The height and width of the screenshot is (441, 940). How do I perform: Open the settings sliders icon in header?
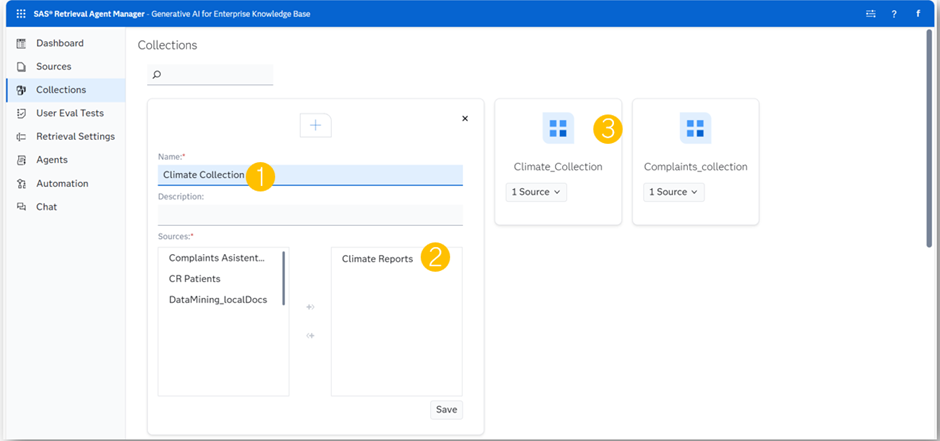point(871,14)
